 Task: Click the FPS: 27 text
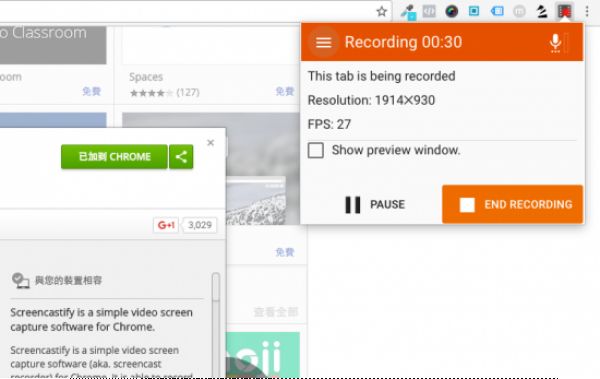(329, 124)
